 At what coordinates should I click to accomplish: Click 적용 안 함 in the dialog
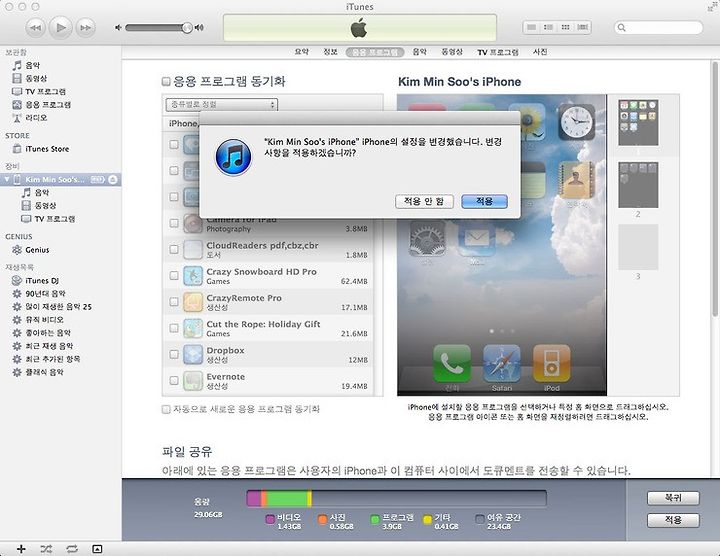(x=424, y=201)
